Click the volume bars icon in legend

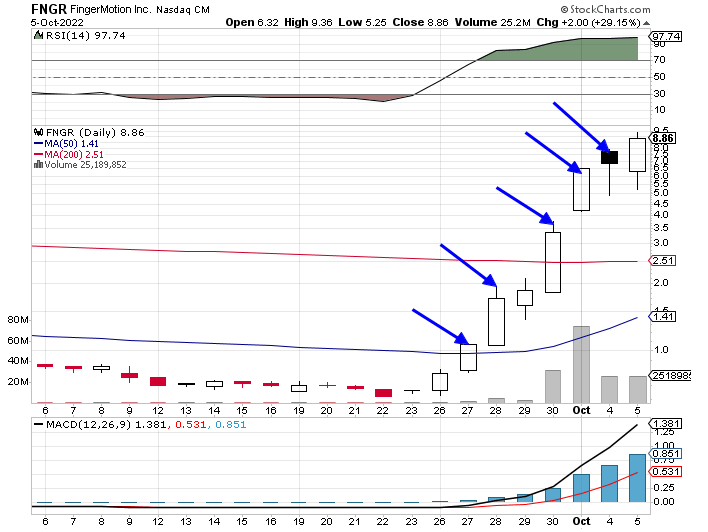coord(38,164)
